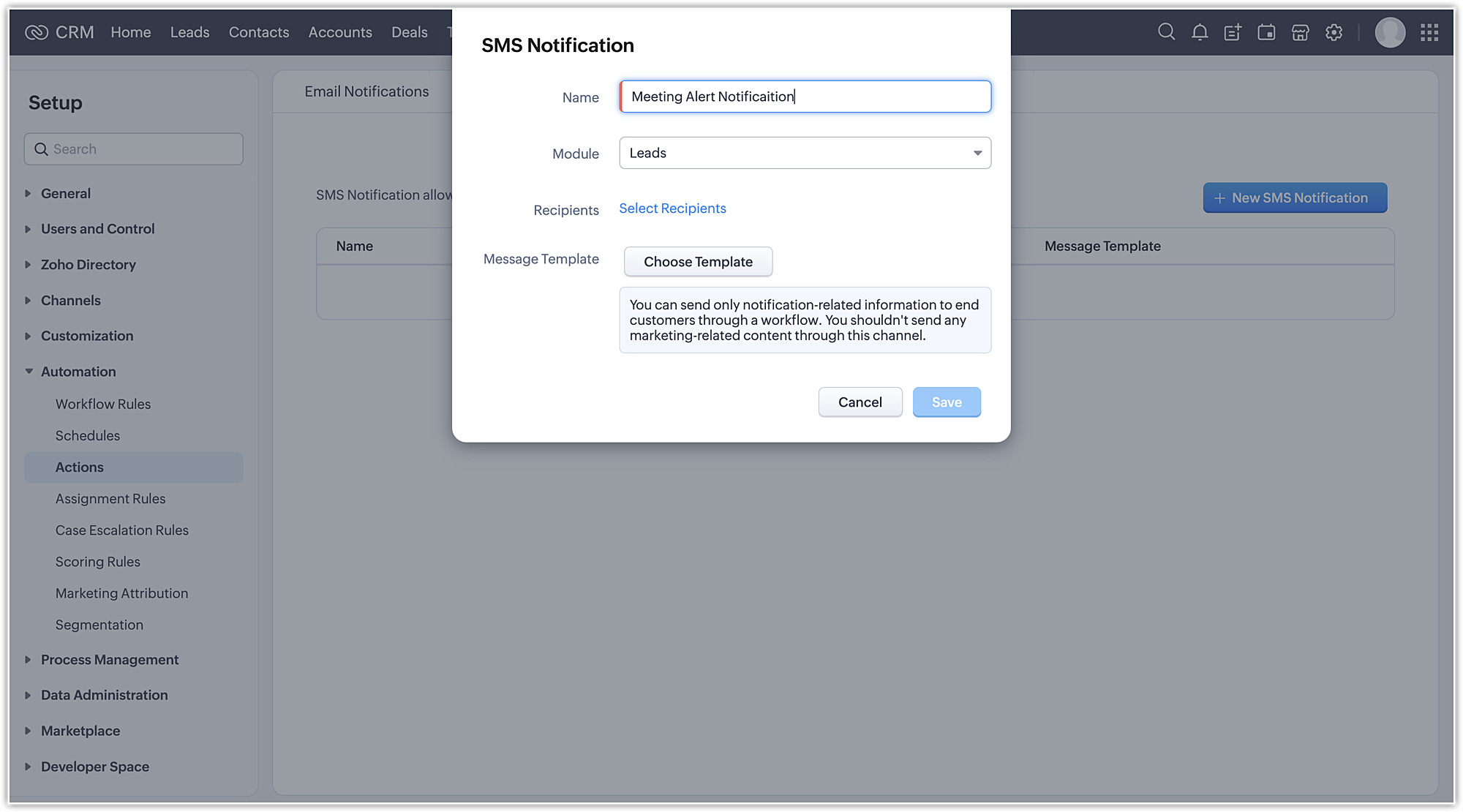Viewport: 1463px width, 812px height.
Task: Open Workflow Rules in sidebar
Action: [x=103, y=404]
